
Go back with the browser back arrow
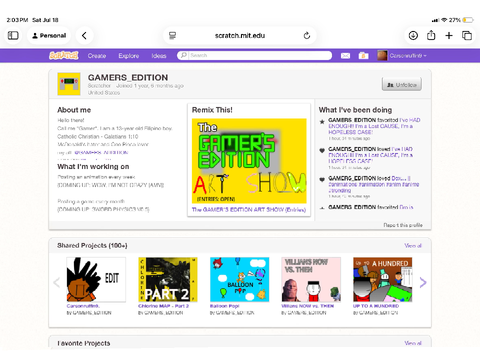pos(84,35)
